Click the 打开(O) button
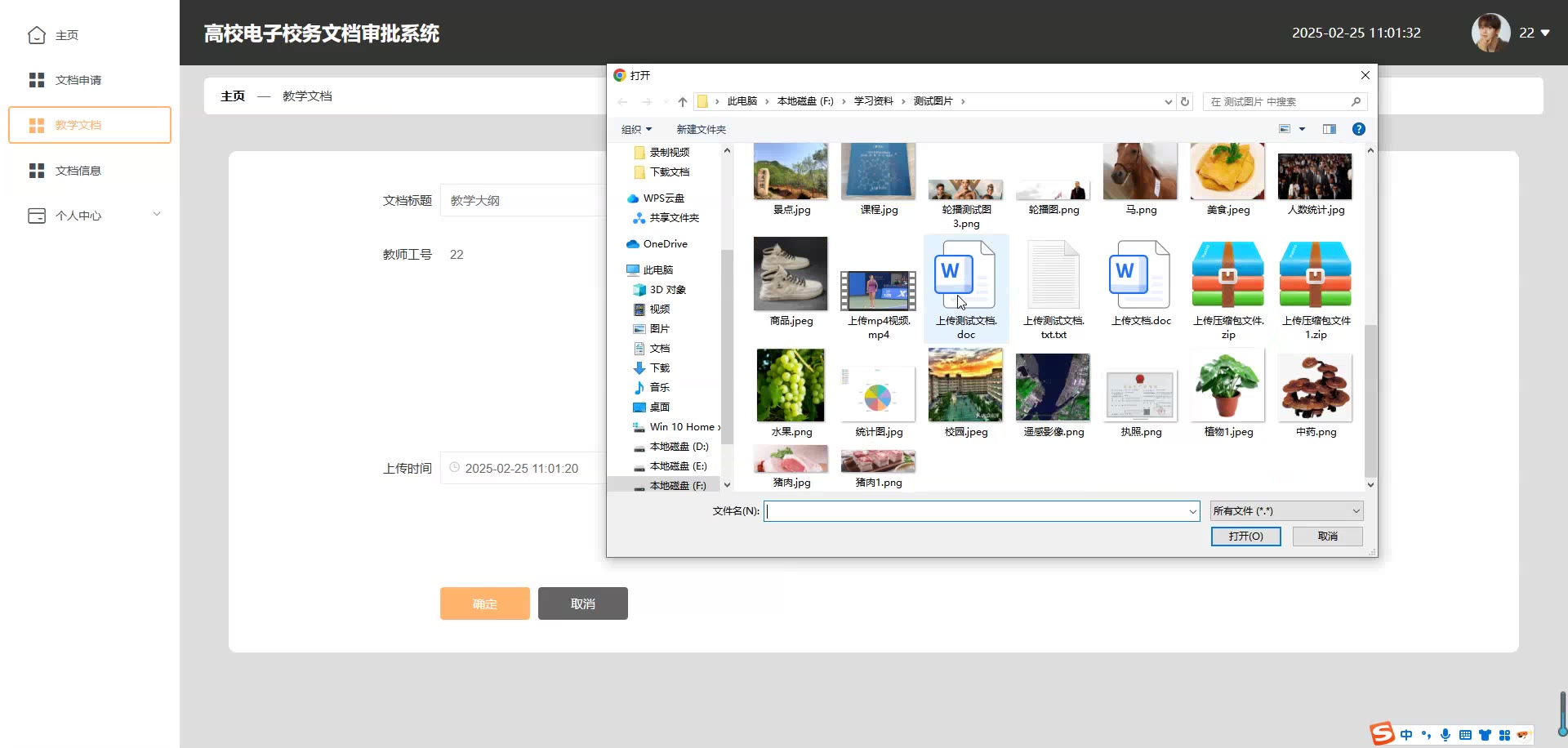Image resolution: width=1568 pixels, height=748 pixels. pyautogui.click(x=1245, y=537)
